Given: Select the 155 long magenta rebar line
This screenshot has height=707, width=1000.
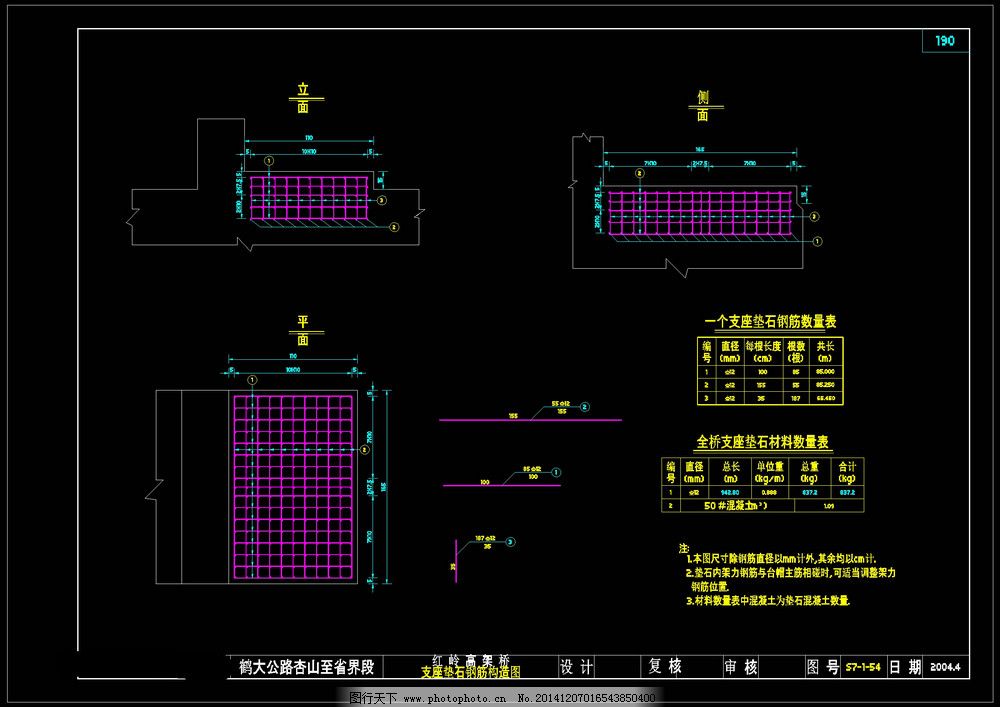Looking at the screenshot, I should click(530, 420).
